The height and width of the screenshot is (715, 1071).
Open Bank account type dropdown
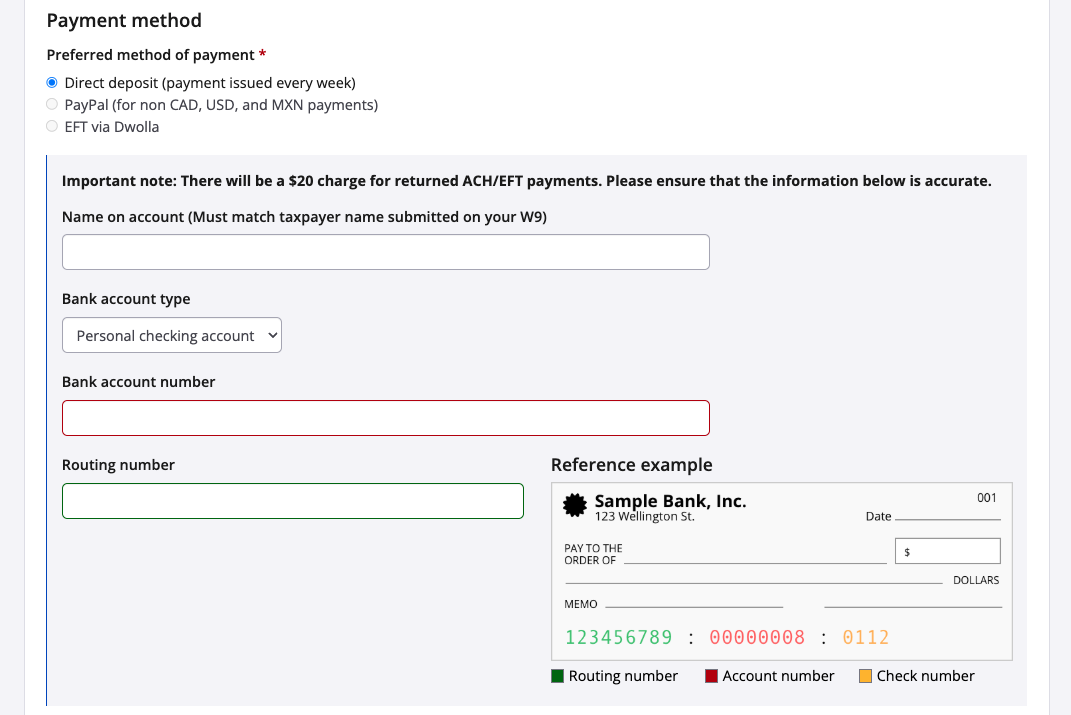pyautogui.click(x=172, y=336)
